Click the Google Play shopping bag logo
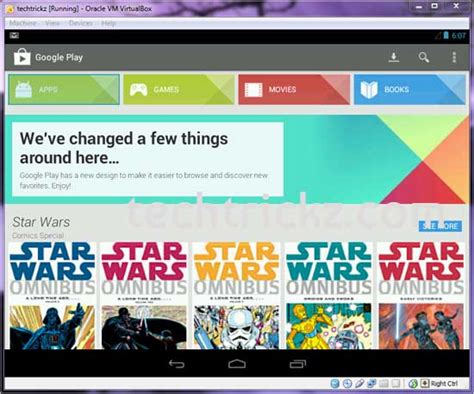 (22, 57)
